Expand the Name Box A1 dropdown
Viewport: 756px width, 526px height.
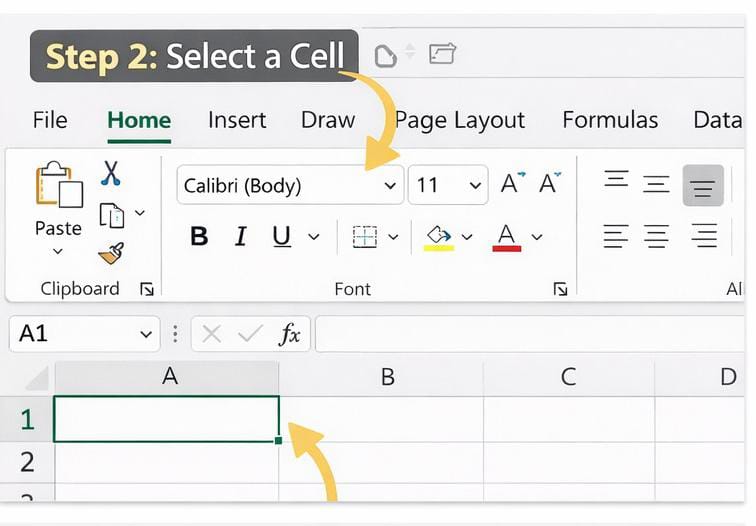click(x=146, y=335)
